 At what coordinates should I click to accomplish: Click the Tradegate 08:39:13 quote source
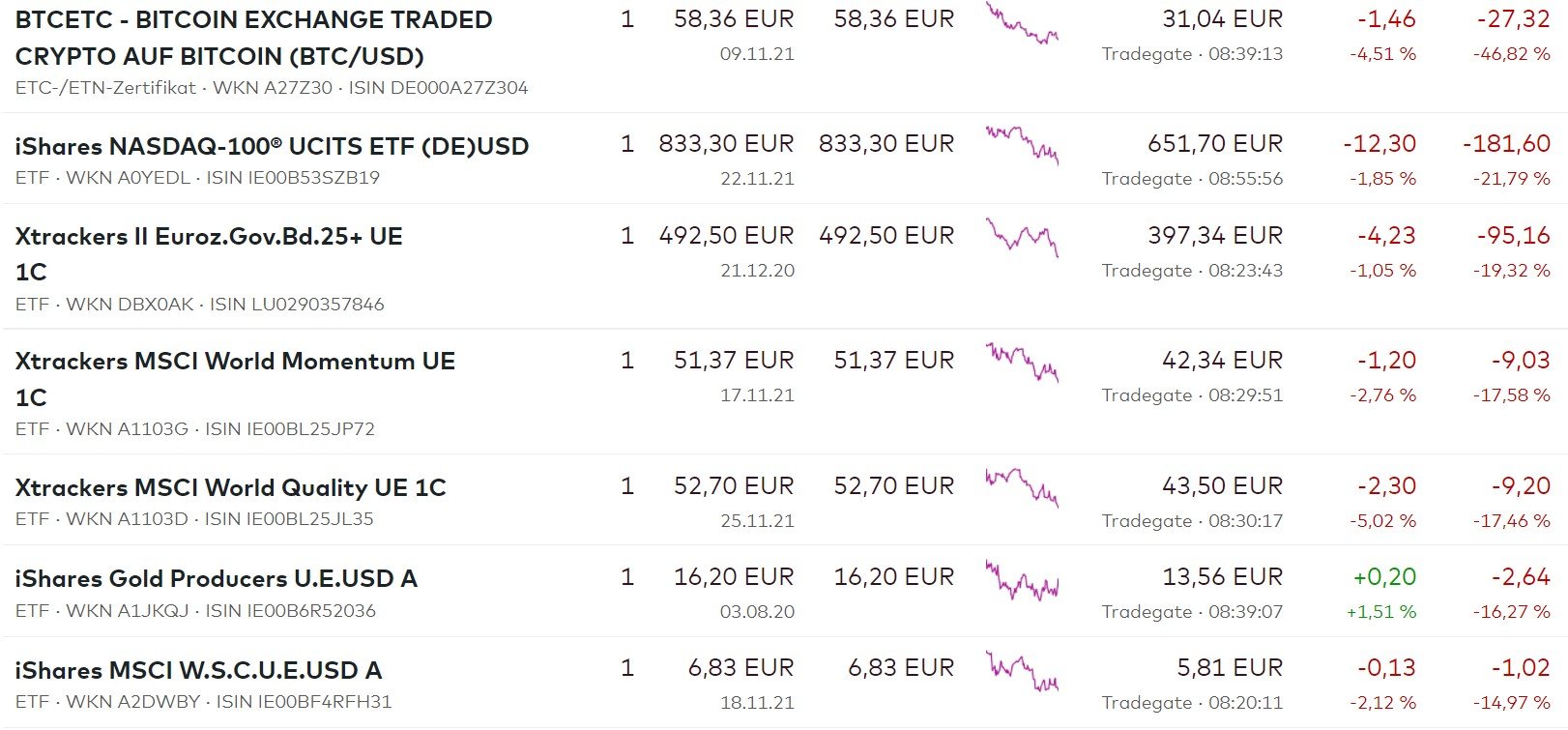click(x=1192, y=54)
